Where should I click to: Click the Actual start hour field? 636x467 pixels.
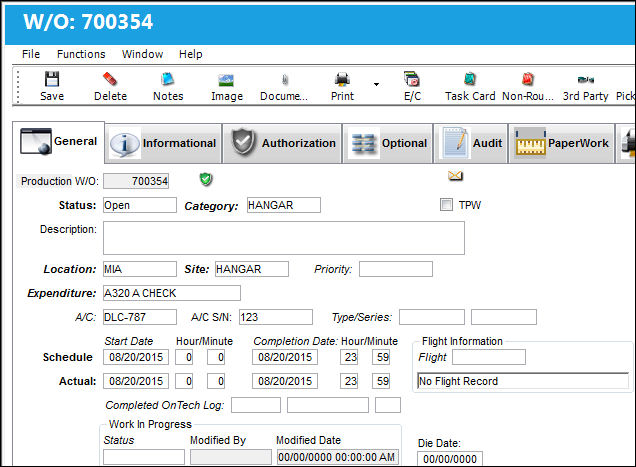pos(184,381)
